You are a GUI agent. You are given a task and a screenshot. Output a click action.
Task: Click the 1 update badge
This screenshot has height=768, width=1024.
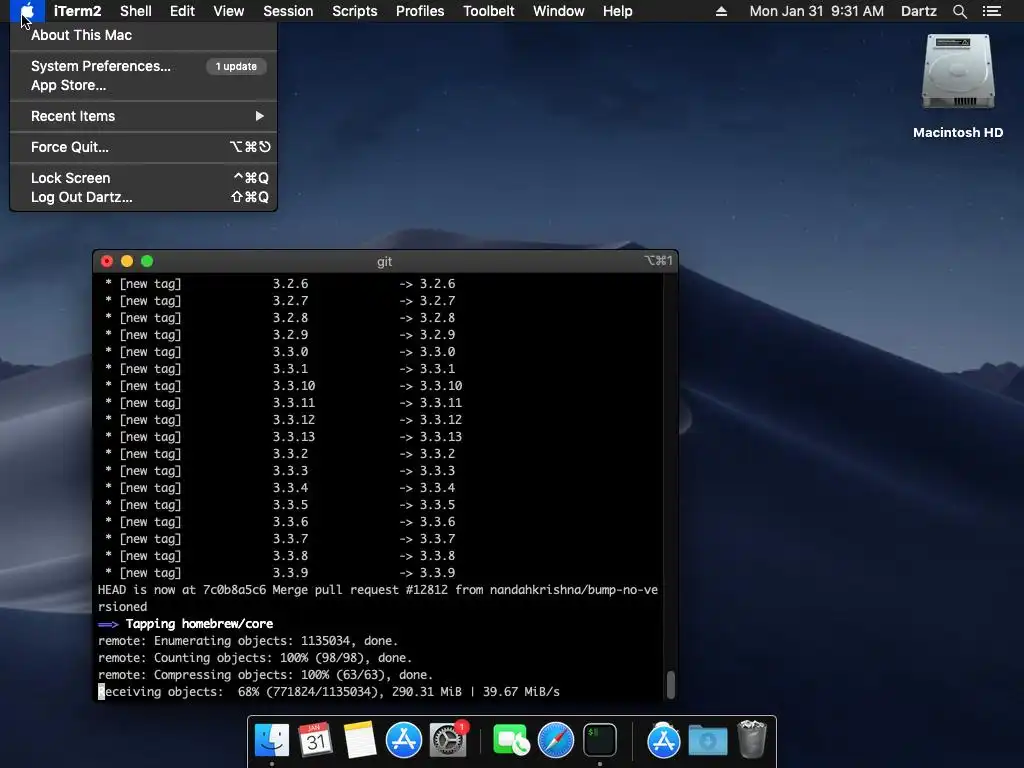[236, 67]
